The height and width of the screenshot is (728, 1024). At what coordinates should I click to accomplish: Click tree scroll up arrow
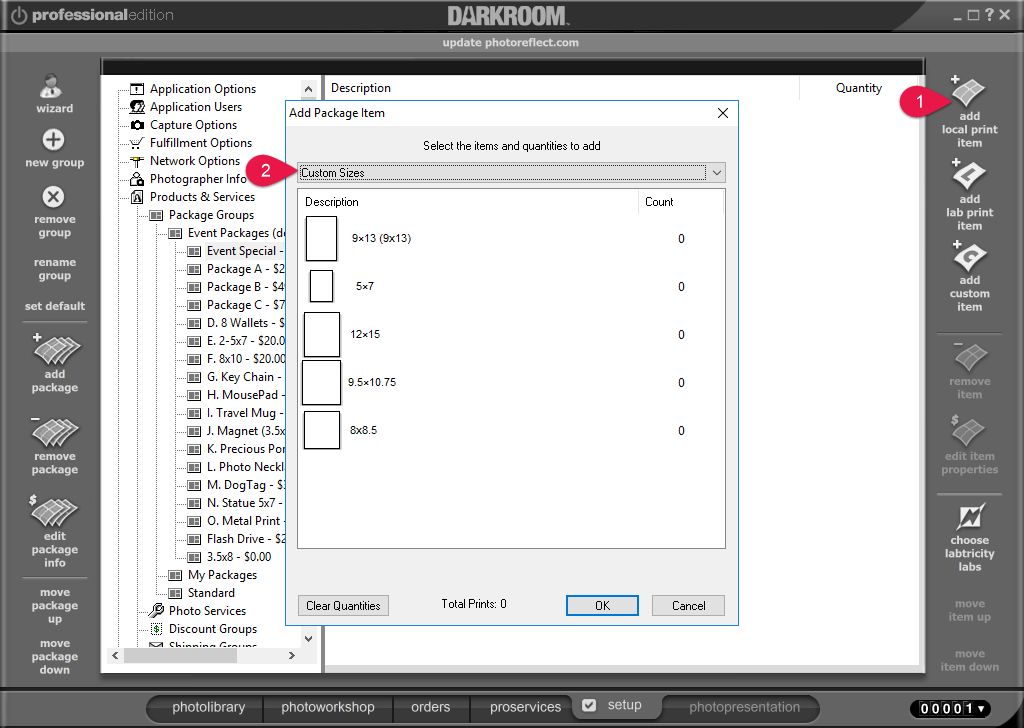(x=308, y=89)
